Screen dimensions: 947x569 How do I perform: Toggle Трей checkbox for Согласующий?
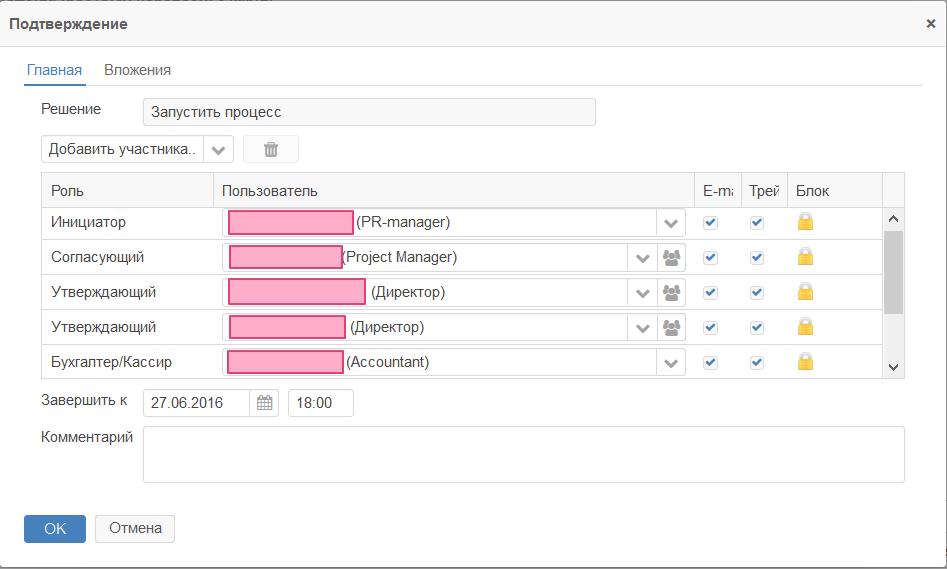pyautogui.click(x=757, y=257)
